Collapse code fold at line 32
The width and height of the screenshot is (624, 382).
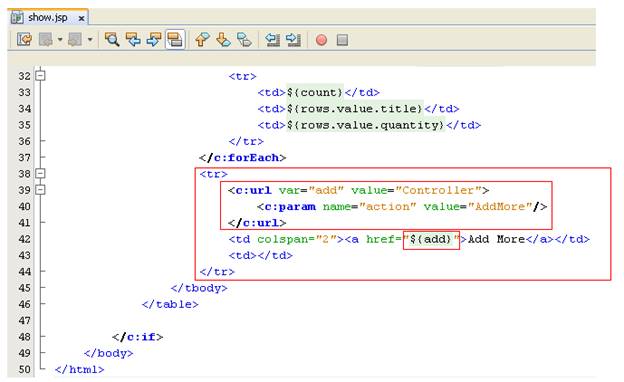click(x=40, y=76)
